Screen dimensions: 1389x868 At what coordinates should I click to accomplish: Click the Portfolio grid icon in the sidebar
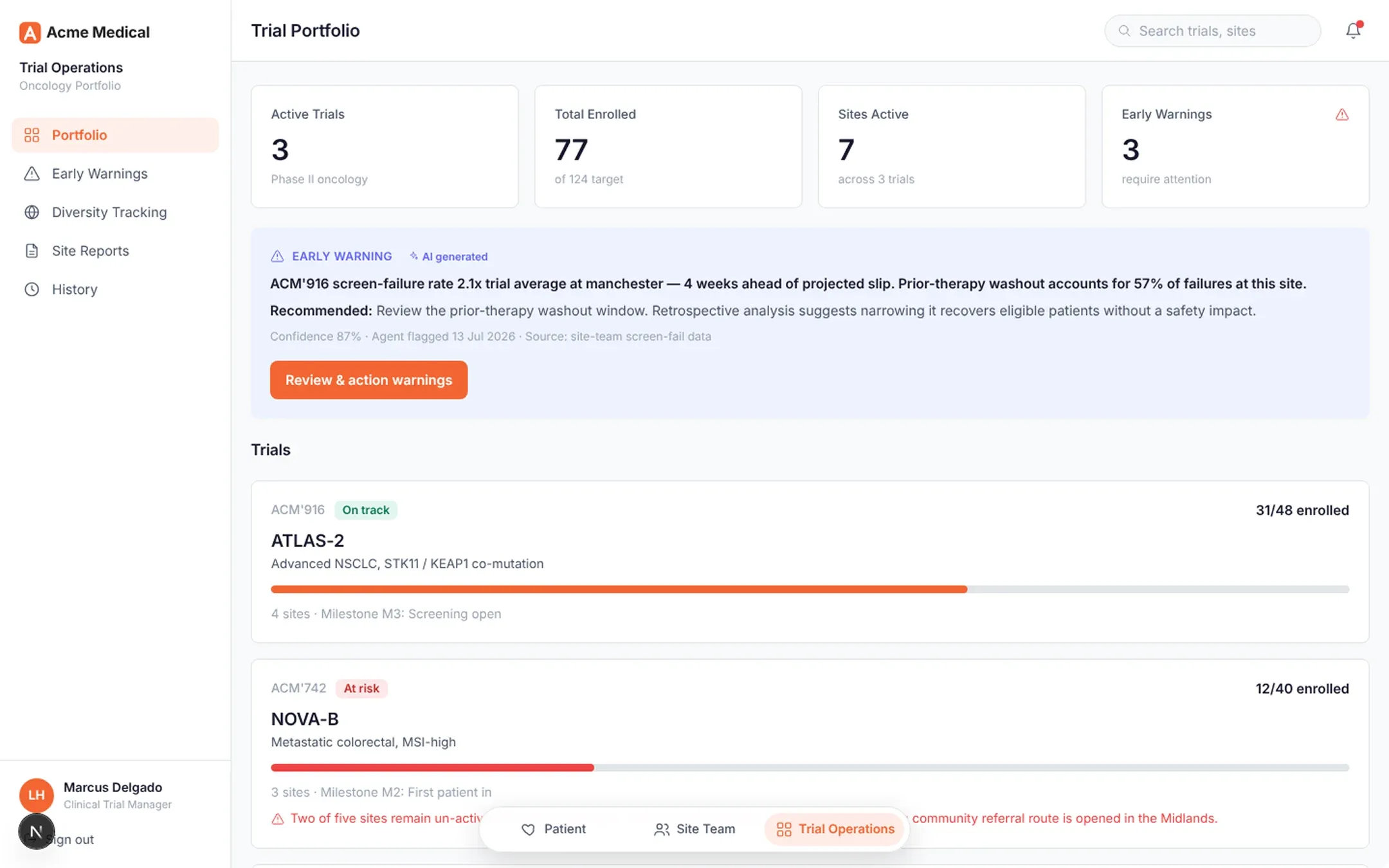point(32,135)
